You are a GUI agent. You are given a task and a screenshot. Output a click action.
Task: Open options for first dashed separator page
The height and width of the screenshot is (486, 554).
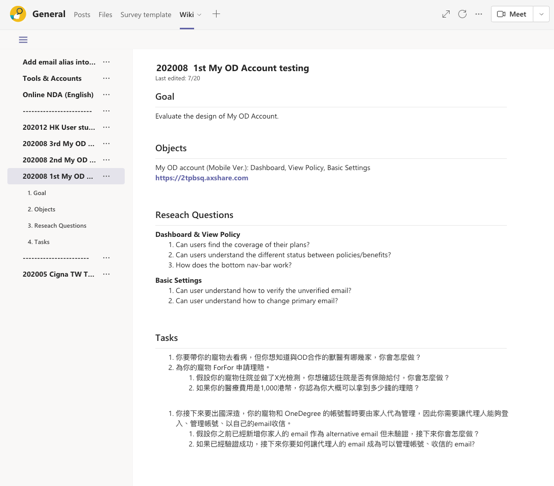click(x=106, y=111)
